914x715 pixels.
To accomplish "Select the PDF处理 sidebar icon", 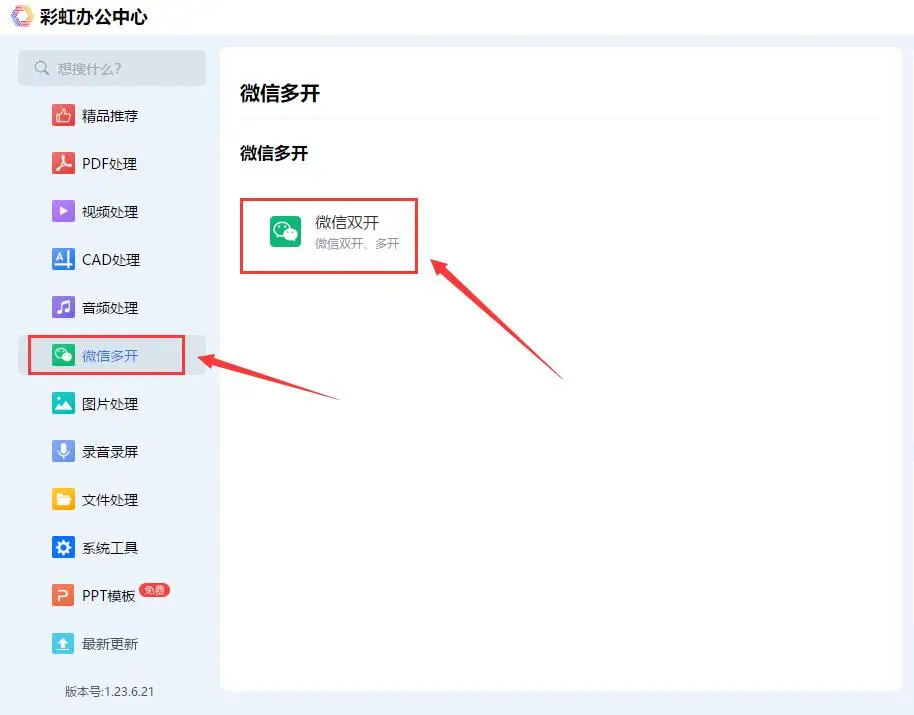I will coord(61,163).
